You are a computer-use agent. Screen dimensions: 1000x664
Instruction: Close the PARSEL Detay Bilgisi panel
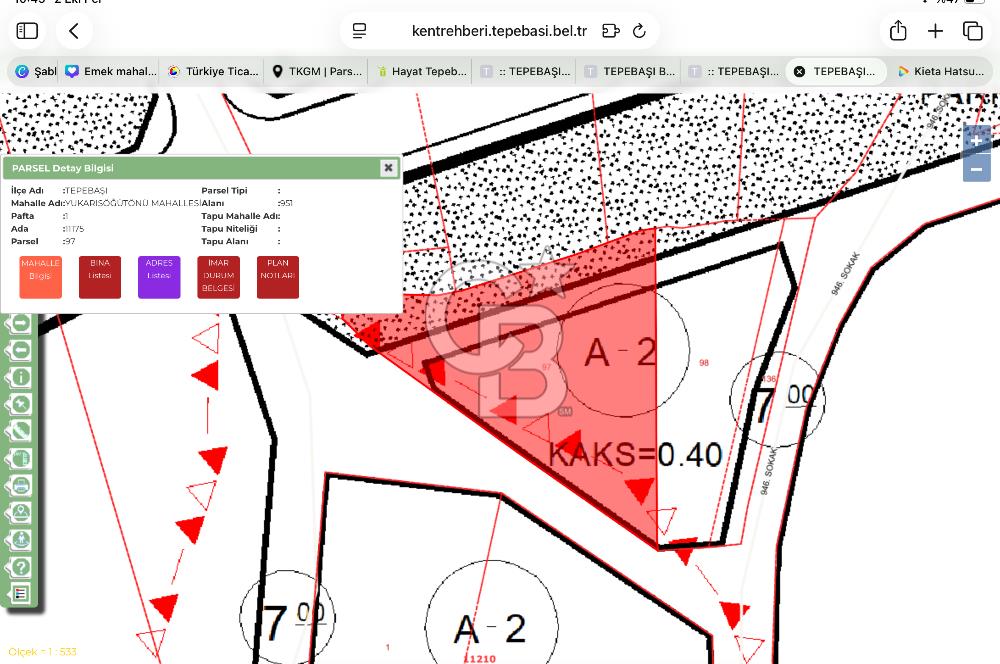pos(388,168)
